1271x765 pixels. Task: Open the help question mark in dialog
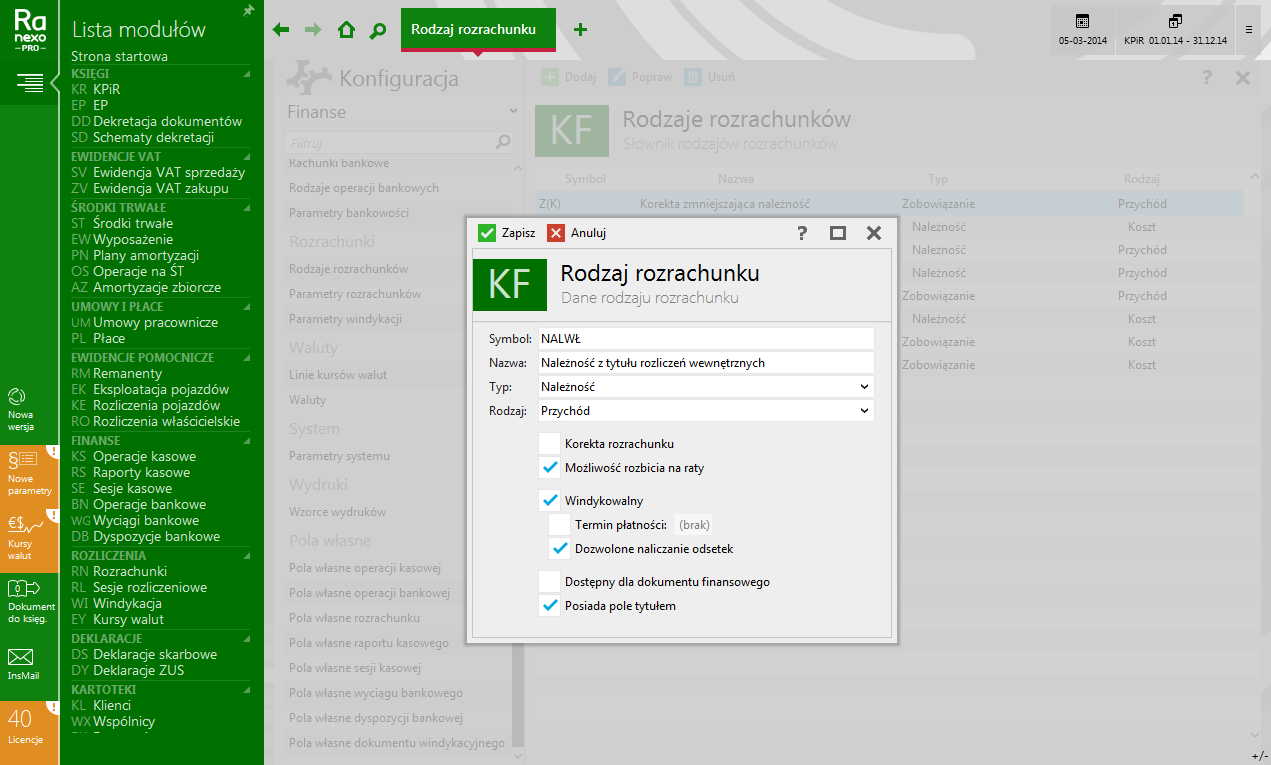click(x=802, y=233)
